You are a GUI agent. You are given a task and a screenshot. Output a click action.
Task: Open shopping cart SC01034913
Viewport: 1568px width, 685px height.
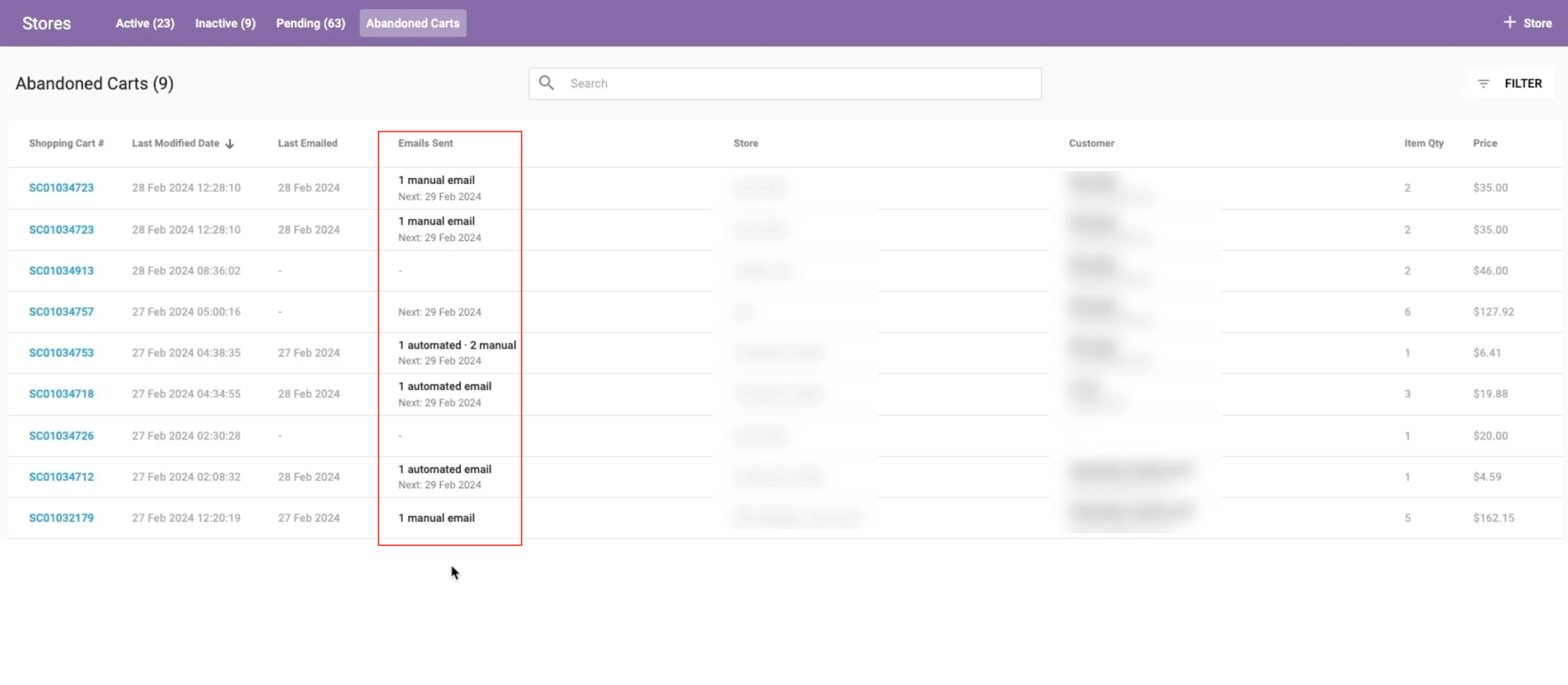61,271
